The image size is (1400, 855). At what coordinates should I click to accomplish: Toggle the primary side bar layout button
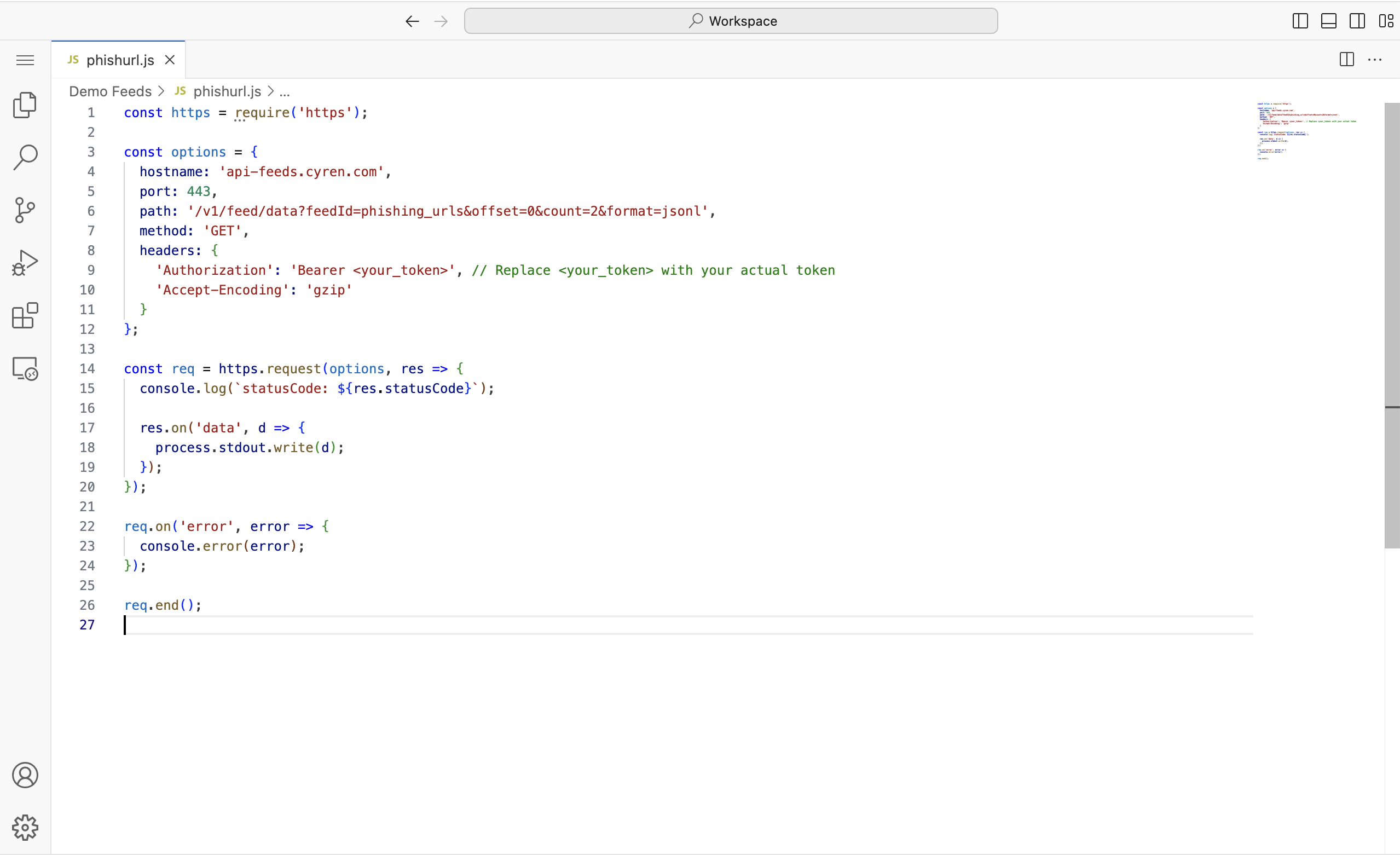click(x=1300, y=21)
